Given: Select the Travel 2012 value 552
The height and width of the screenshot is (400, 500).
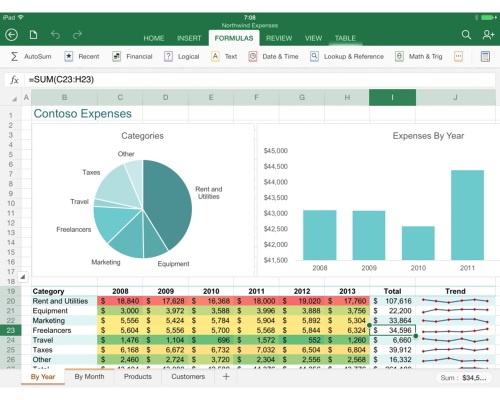Looking at the screenshot, I should [x=302, y=340].
